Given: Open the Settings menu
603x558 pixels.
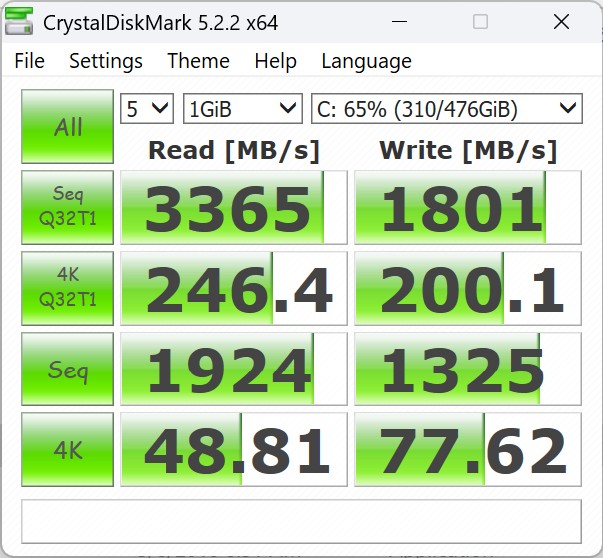Looking at the screenshot, I should coord(106,61).
